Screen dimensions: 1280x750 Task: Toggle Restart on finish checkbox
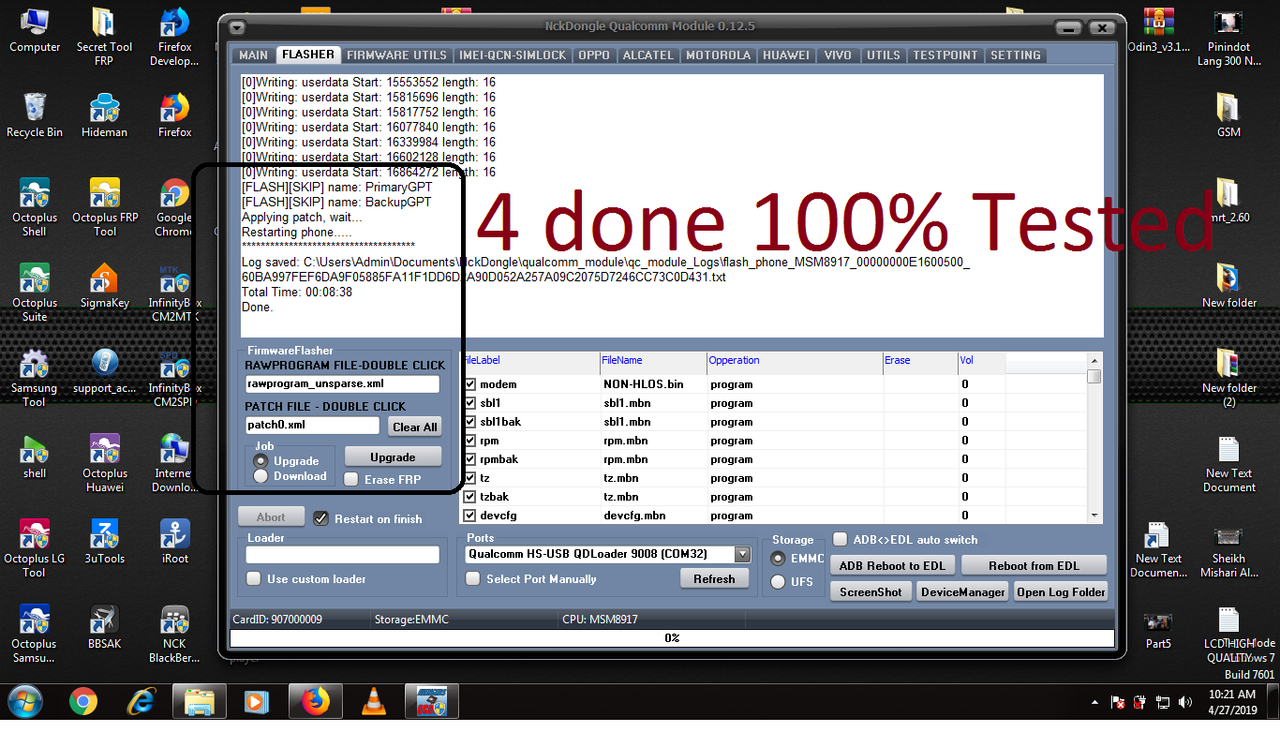point(321,518)
